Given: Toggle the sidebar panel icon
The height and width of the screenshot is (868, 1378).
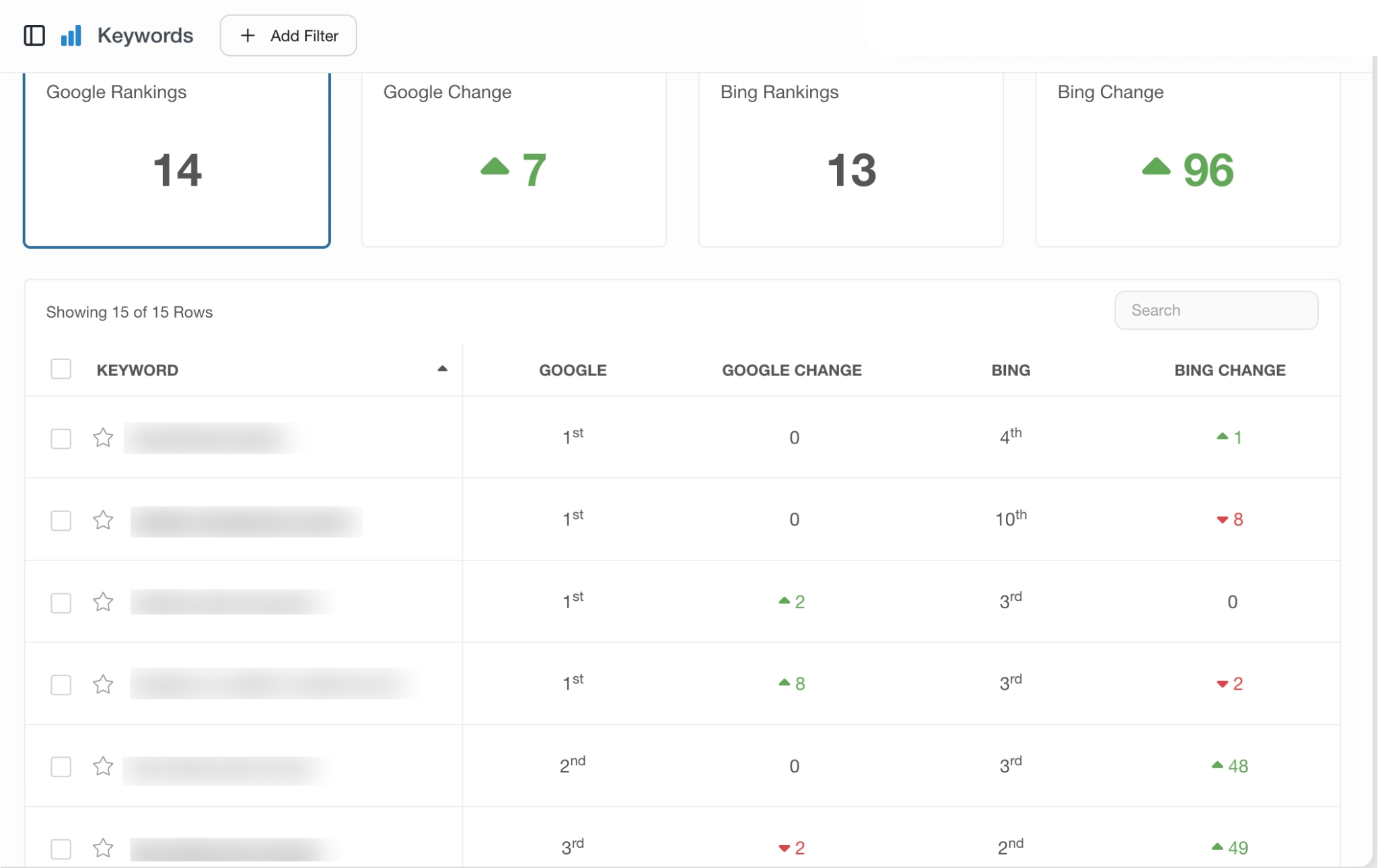Looking at the screenshot, I should point(34,36).
